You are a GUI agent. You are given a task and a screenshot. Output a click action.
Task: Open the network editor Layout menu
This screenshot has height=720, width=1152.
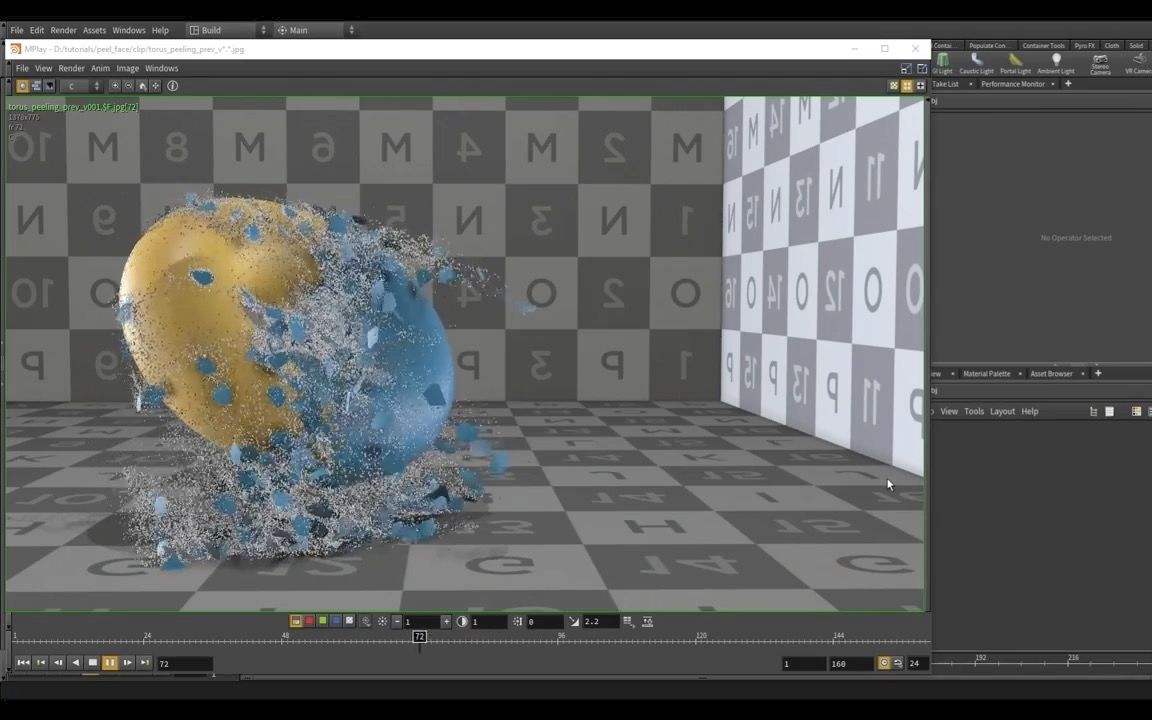[x=1002, y=411]
